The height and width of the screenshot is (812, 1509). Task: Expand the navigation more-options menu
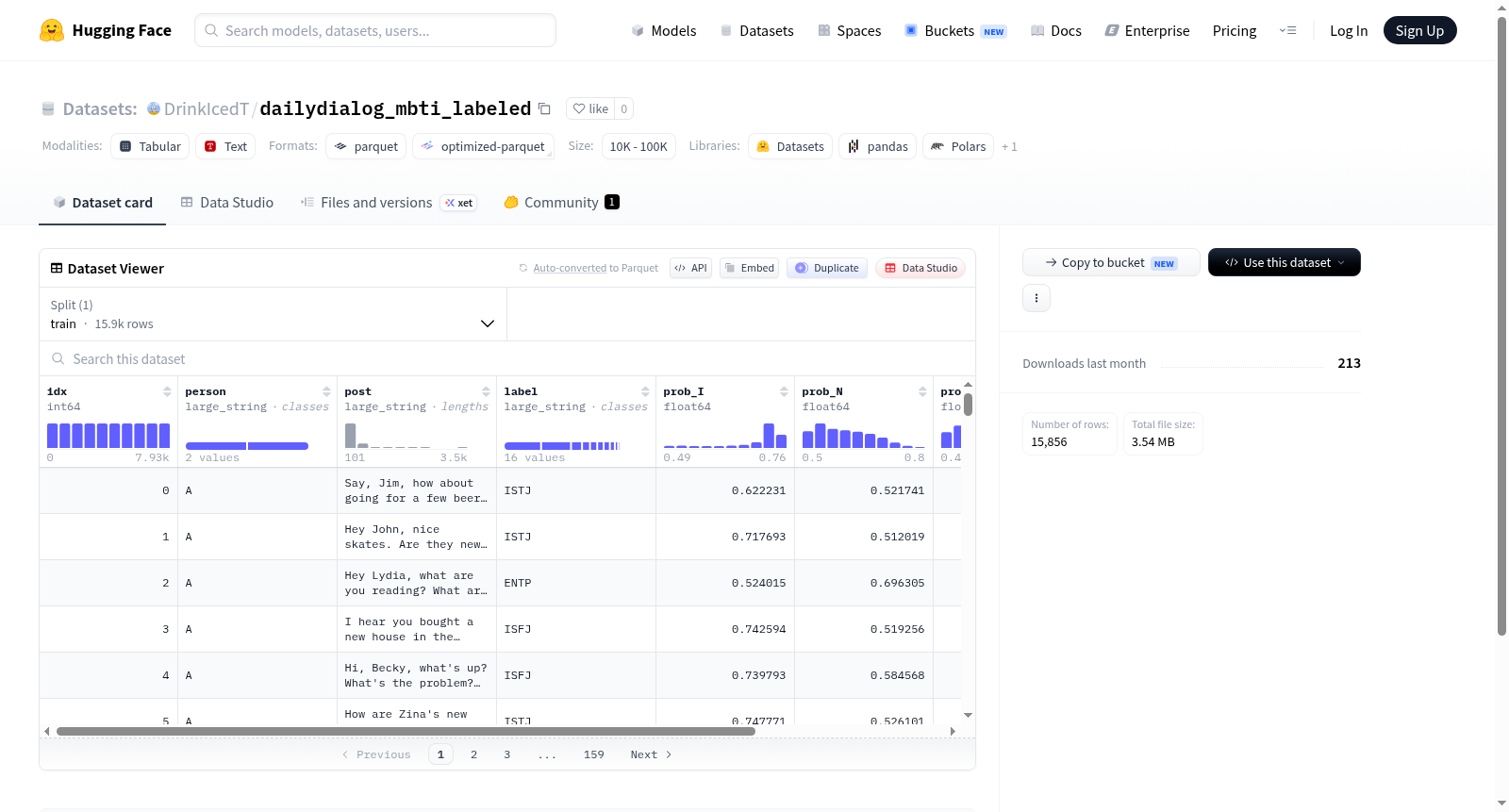coord(1287,30)
